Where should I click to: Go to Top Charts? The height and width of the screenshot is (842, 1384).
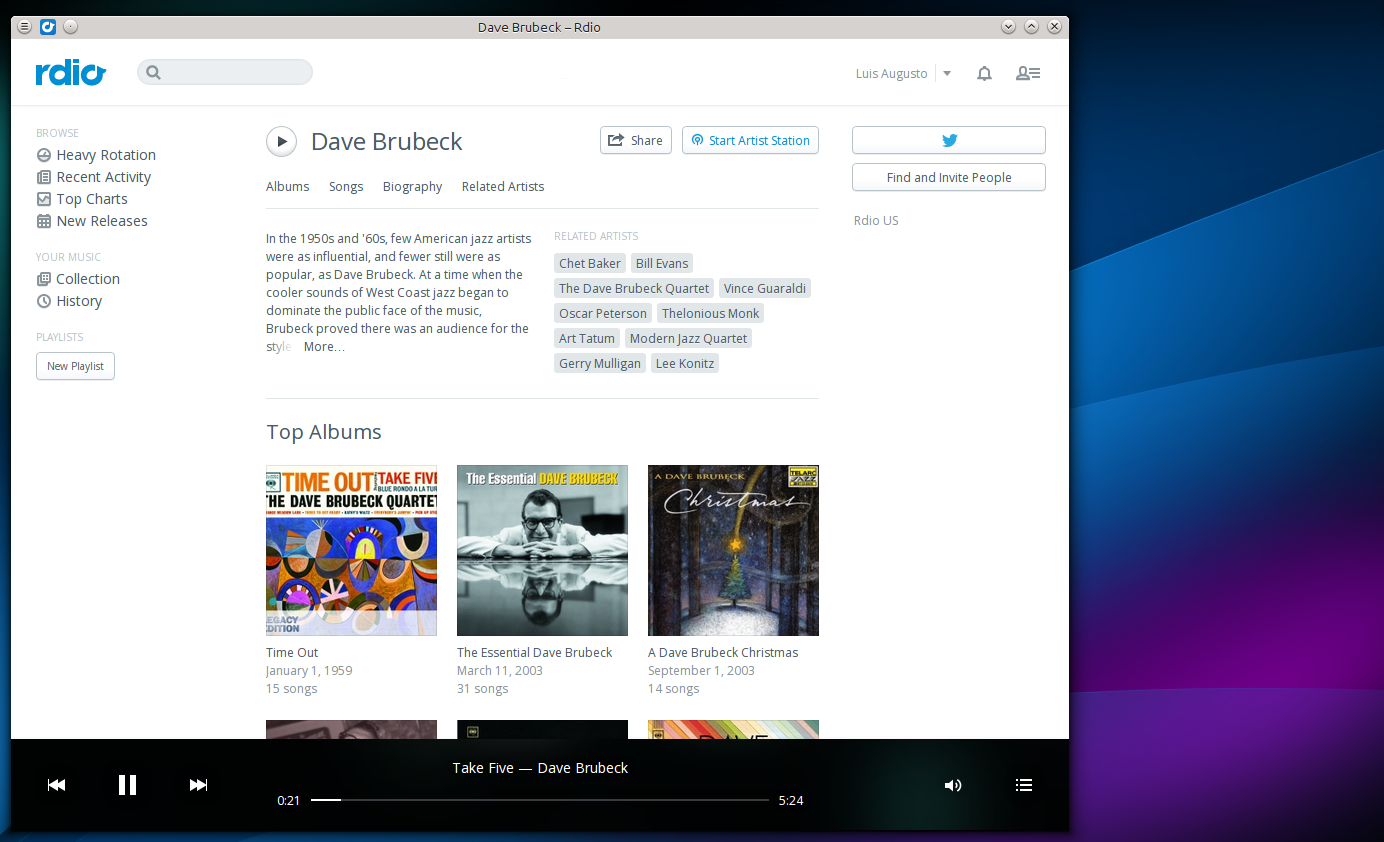82,199
